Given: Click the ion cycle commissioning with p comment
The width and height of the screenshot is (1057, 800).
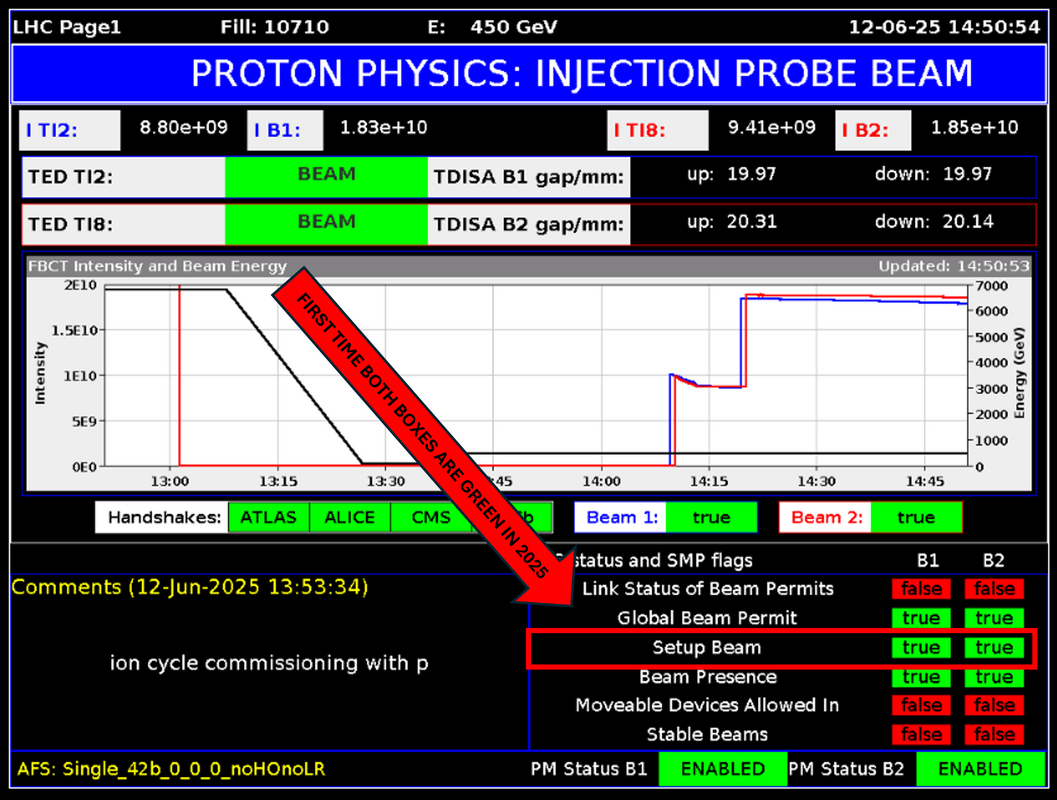Looking at the screenshot, I should pos(269,663).
